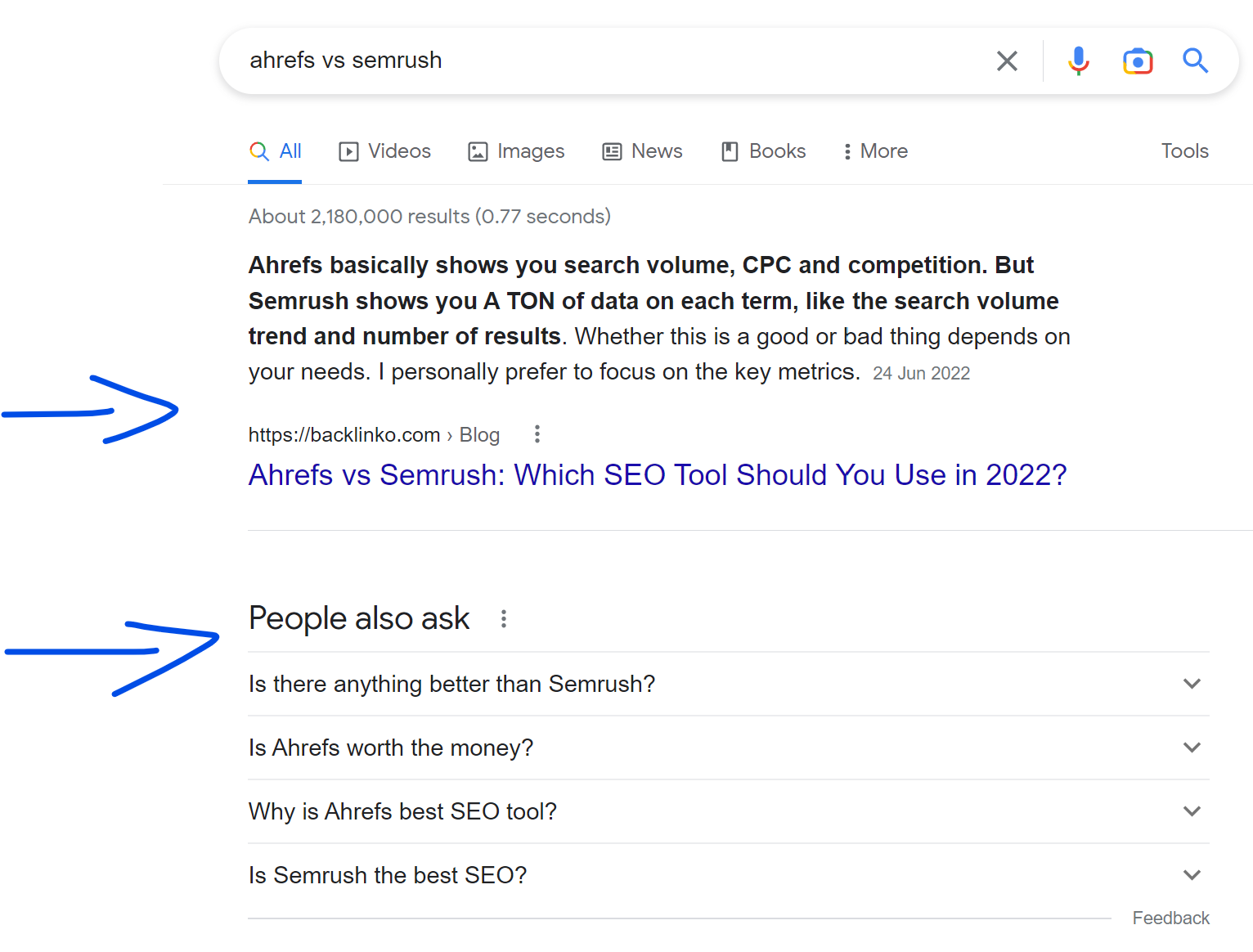Image resolution: width=1253 pixels, height=952 pixels.
Task: Select the Videos search filter icon
Action: click(x=348, y=151)
